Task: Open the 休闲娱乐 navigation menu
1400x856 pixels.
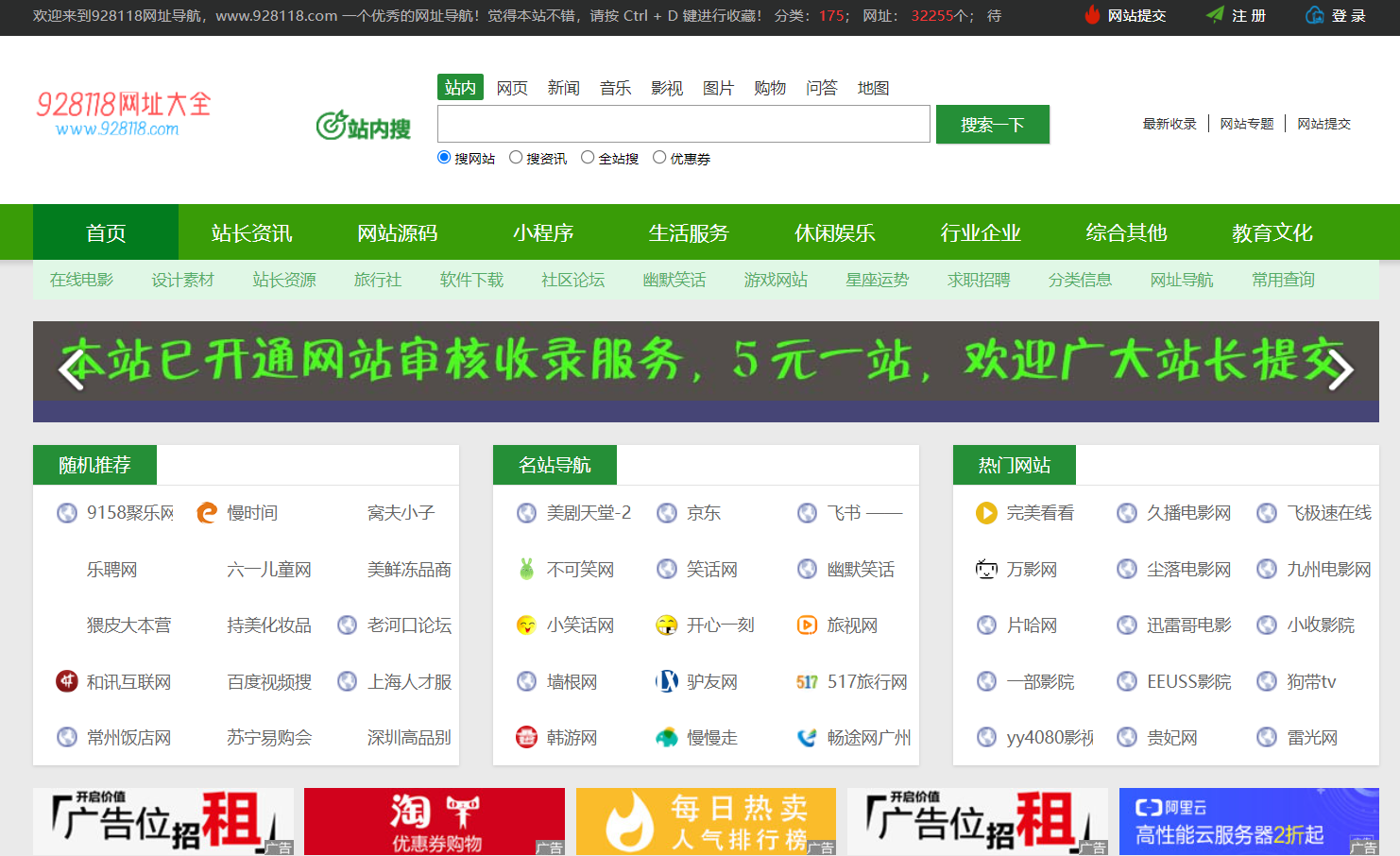Action: tap(835, 232)
